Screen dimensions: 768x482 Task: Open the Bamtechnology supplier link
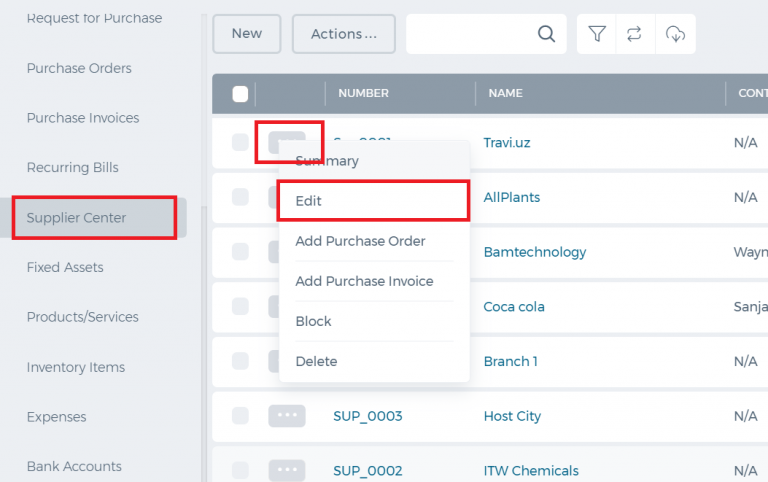coord(535,252)
